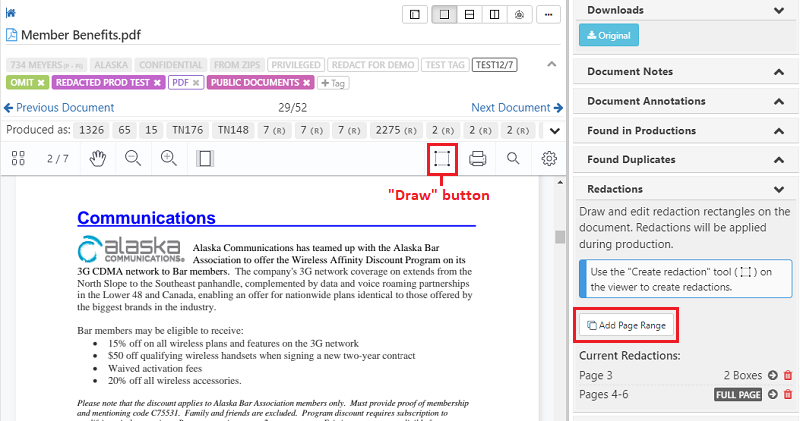Download the Original file
This screenshot has height=421, width=800.
pos(609,35)
